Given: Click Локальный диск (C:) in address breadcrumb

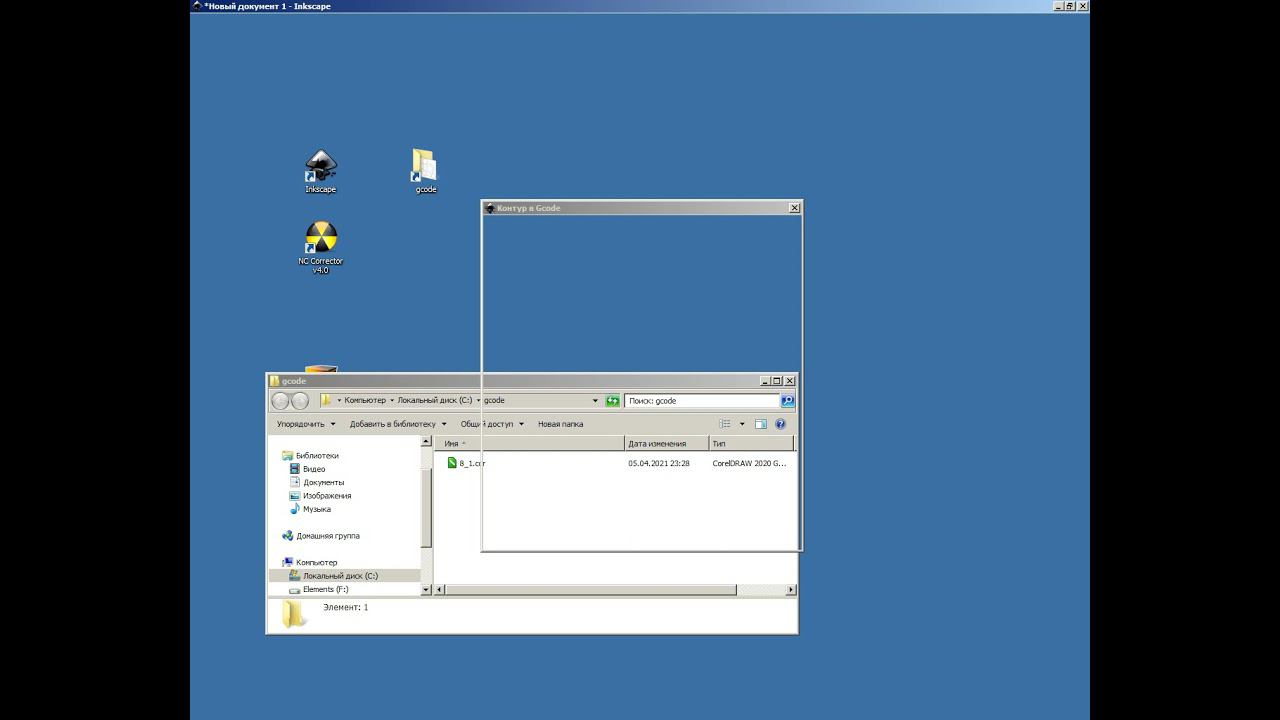Looking at the screenshot, I should [435, 401].
